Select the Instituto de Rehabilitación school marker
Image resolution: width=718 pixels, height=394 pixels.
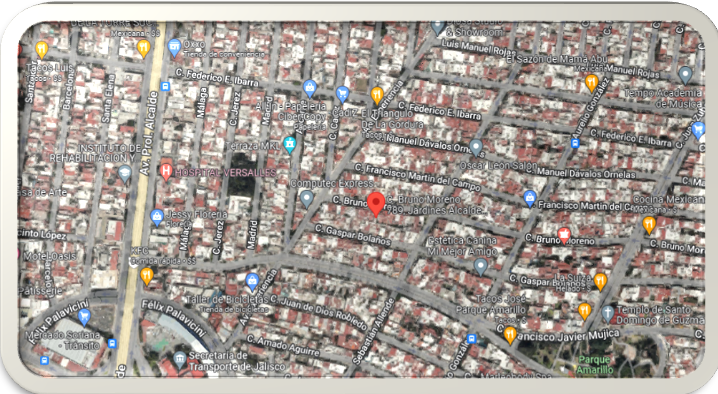pyautogui.click(x=125, y=175)
